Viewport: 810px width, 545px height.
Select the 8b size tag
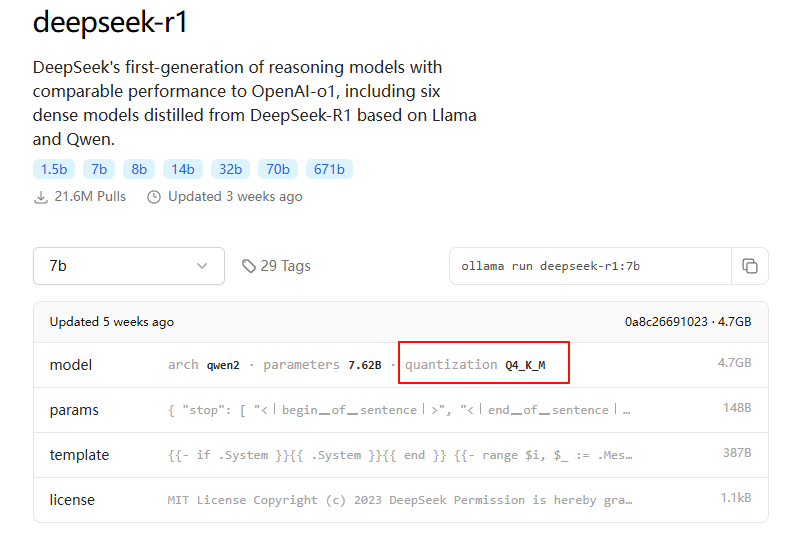pos(139,169)
